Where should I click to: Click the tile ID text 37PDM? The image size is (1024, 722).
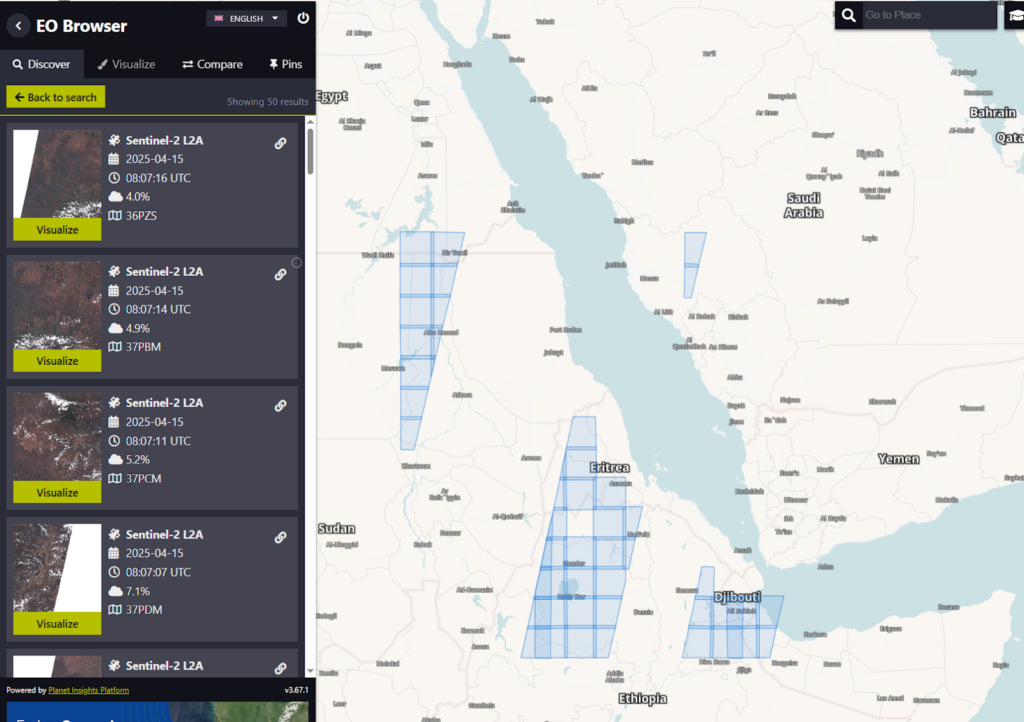(x=144, y=610)
